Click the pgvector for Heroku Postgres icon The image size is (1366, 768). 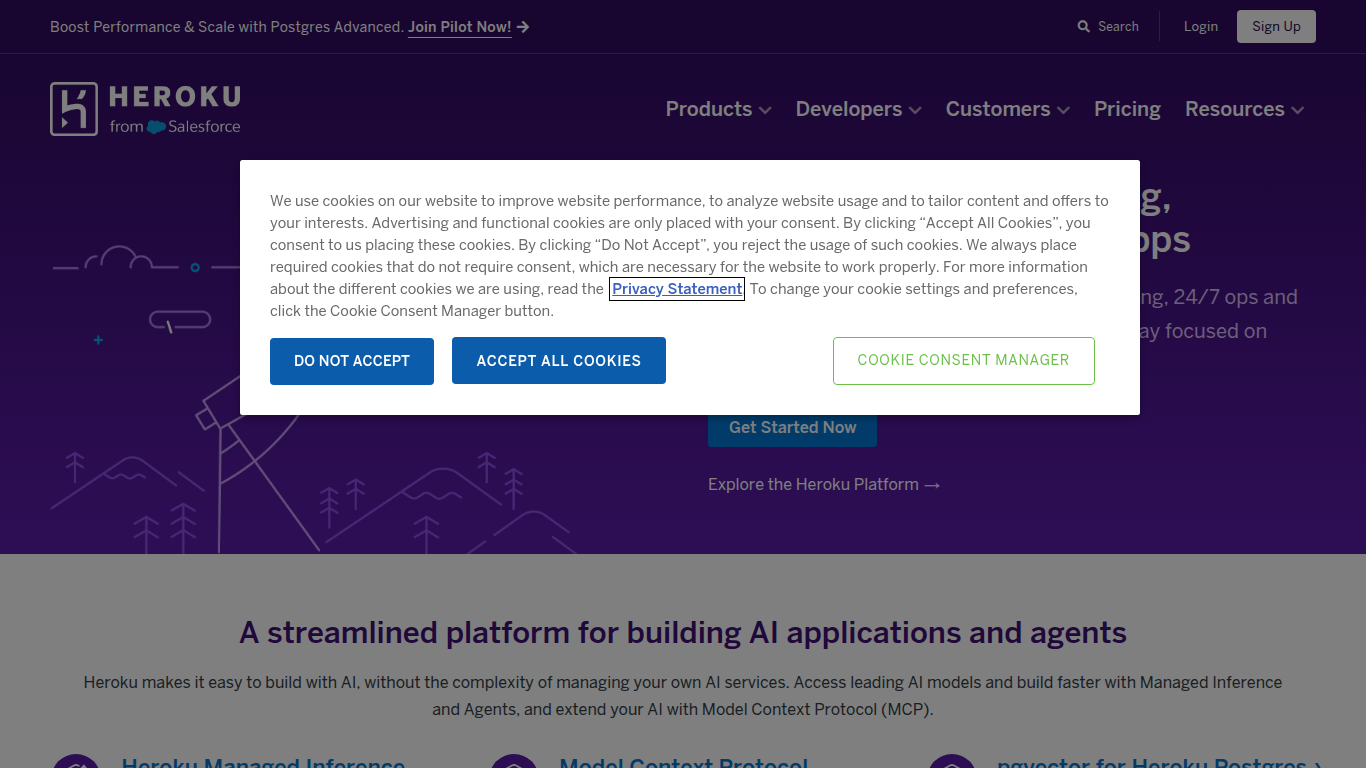pos(952,762)
